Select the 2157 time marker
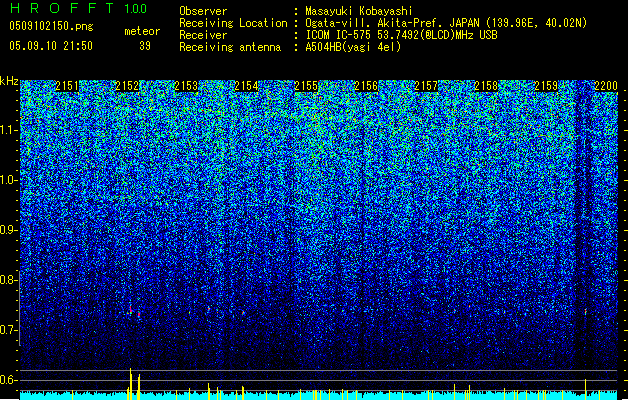This screenshot has width=629, height=400. point(426,86)
